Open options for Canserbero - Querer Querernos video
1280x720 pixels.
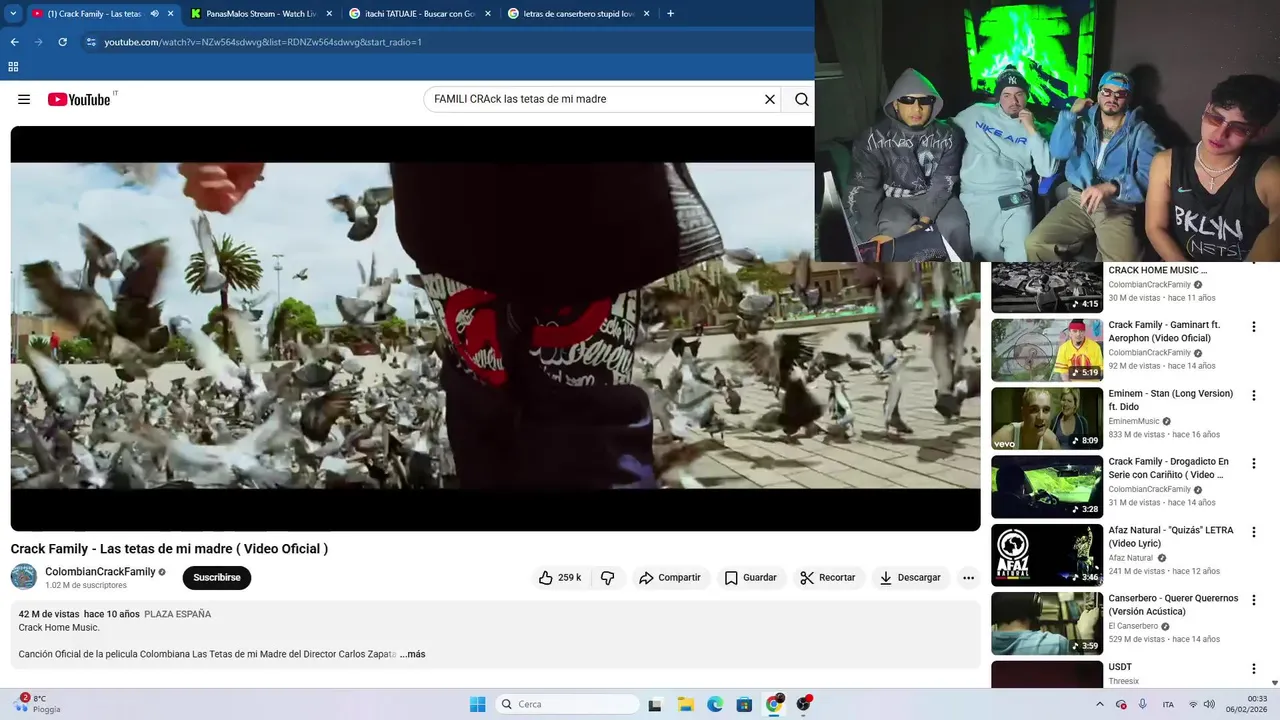(1254, 600)
